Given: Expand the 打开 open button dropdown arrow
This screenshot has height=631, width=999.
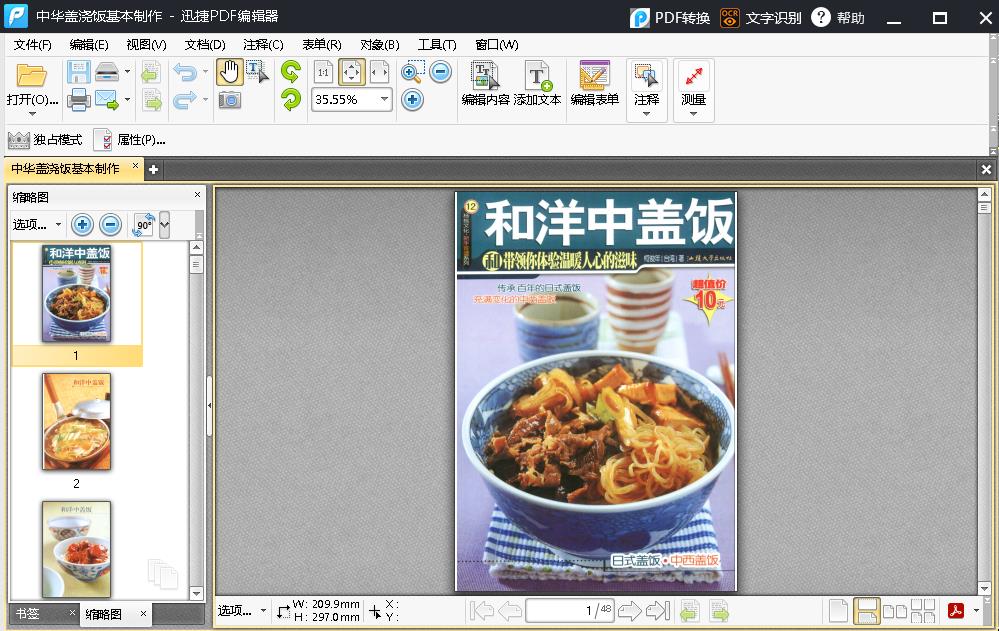Looking at the screenshot, I should tap(32, 114).
